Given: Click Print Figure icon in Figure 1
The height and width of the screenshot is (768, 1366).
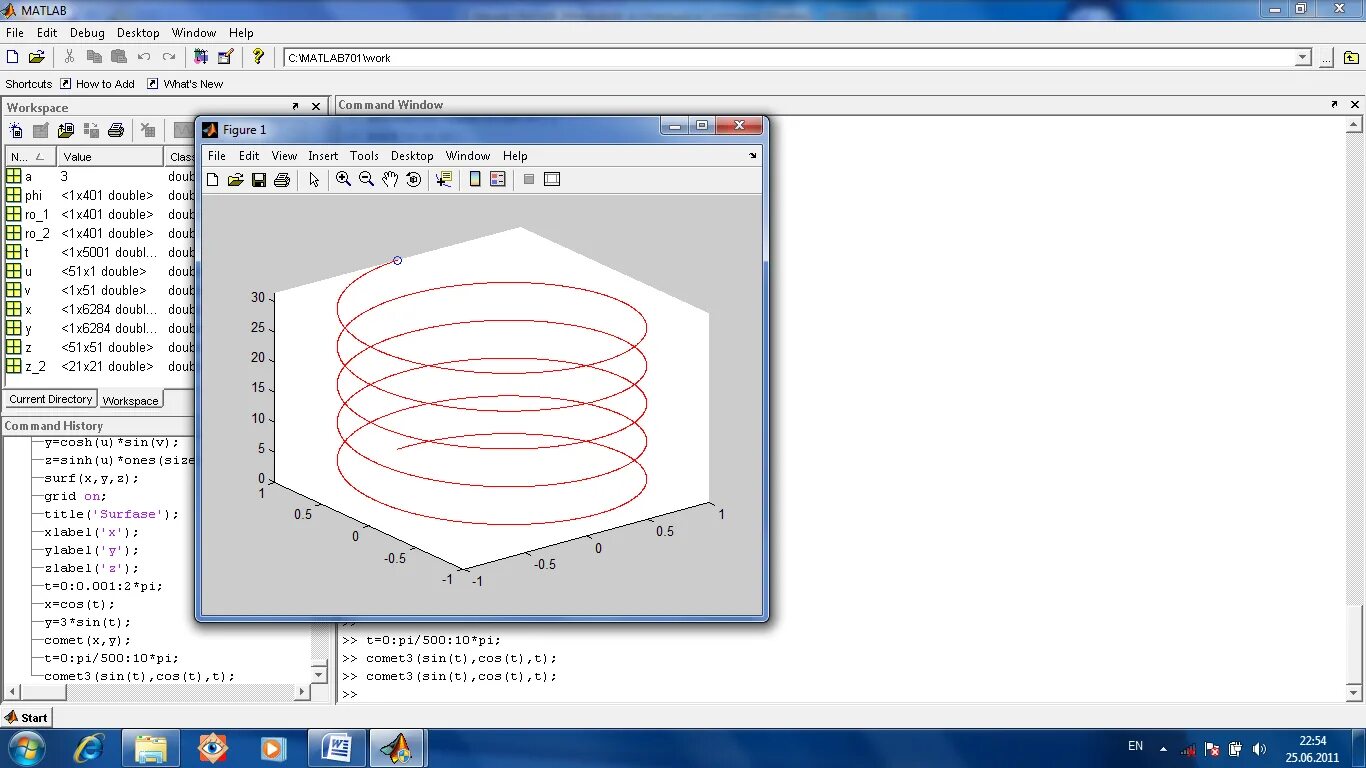Looking at the screenshot, I should [x=281, y=179].
